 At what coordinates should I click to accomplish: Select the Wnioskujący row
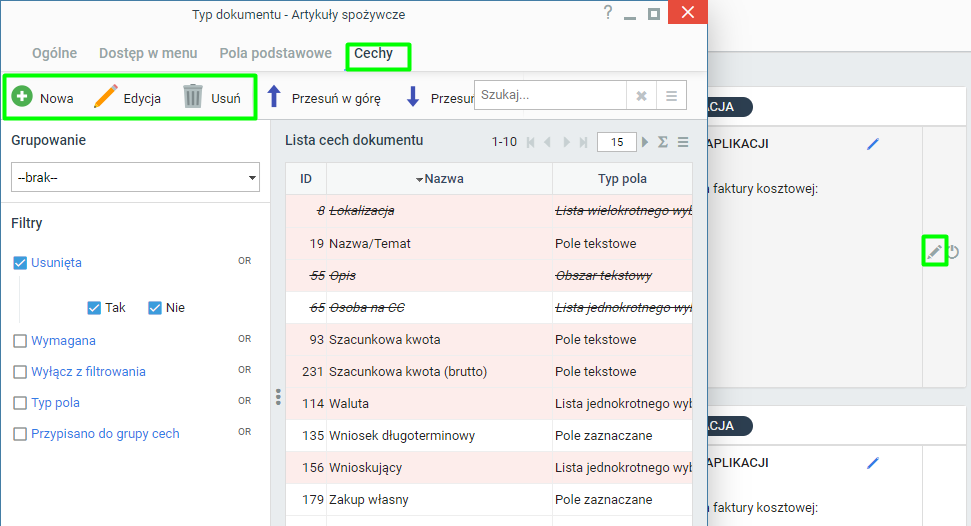489,468
